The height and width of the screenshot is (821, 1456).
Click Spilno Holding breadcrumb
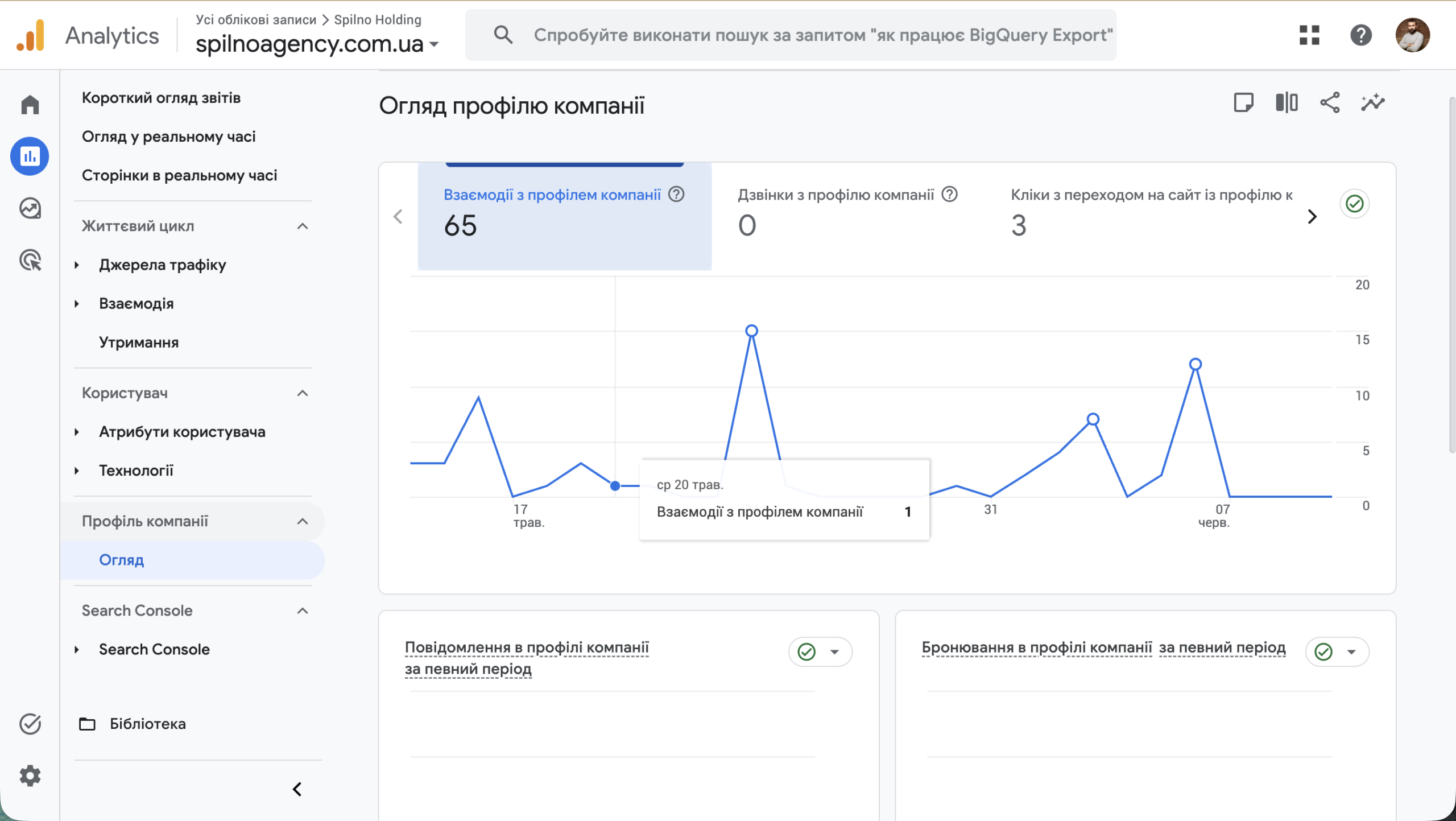point(378,19)
